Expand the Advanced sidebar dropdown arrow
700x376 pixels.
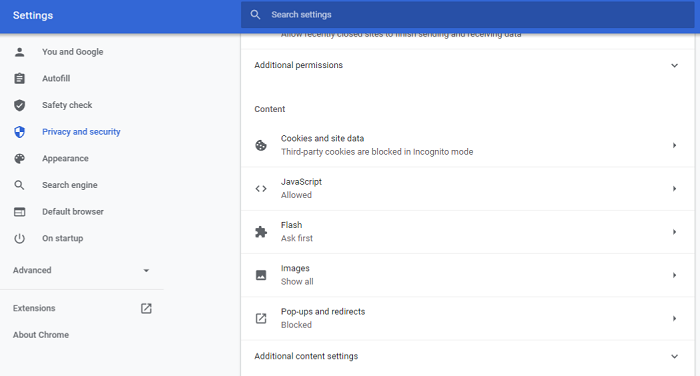point(146,270)
